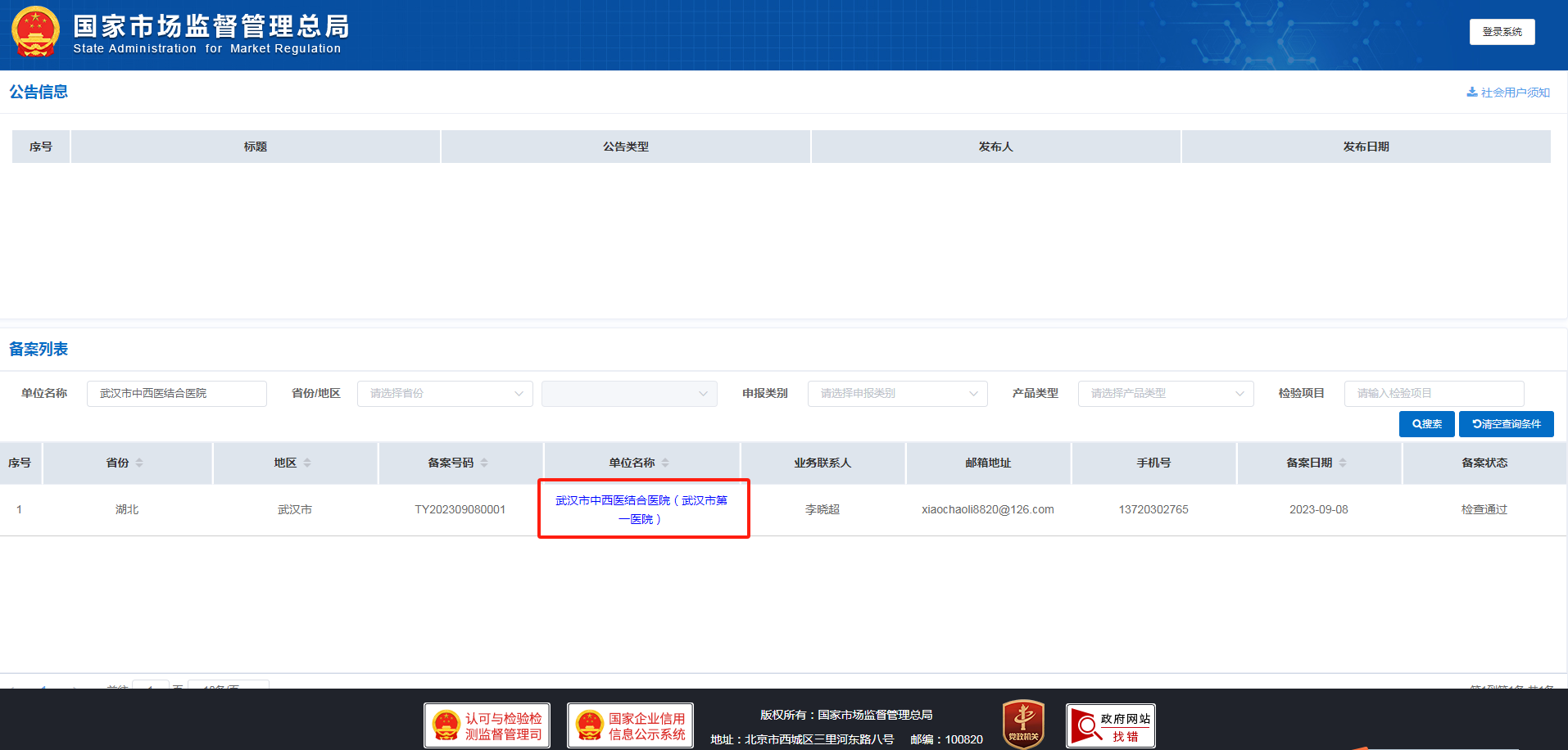This screenshot has width=1568, height=750.
Task: Click the 单位名称 search input field
Action: 176,394
